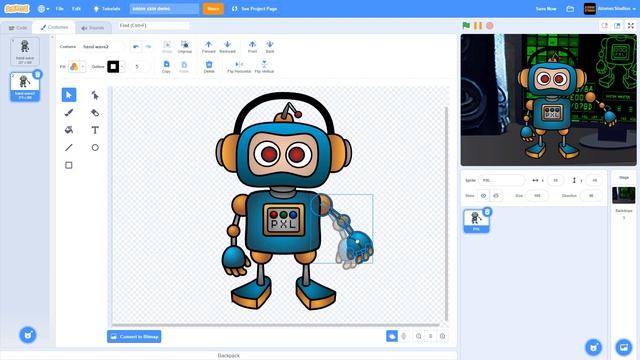Click Convert to Bitmap
Viewport: 640px width, 360px height.
tap(134, 336)
